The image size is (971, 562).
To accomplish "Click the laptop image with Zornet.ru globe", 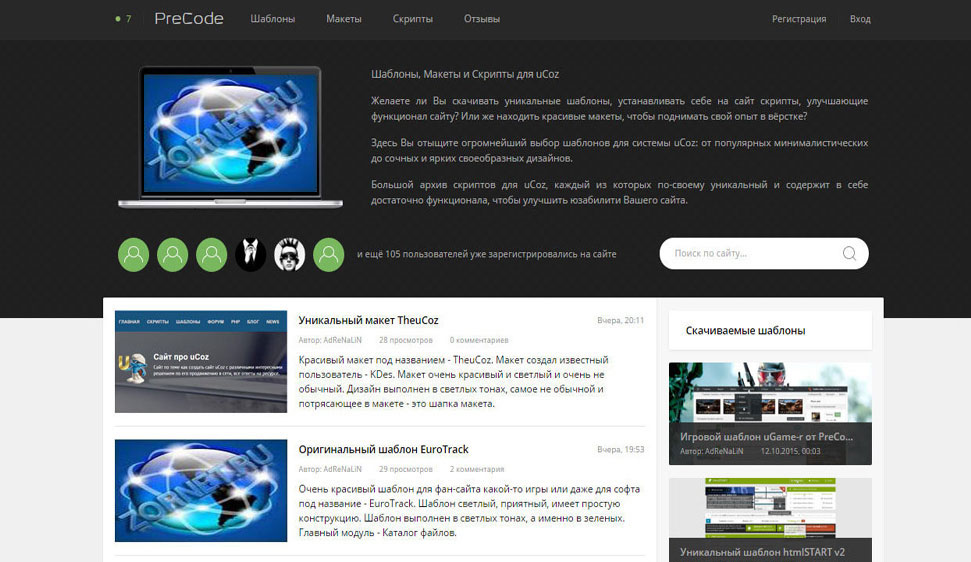I will pyautogui.click(x=230, y=137).
